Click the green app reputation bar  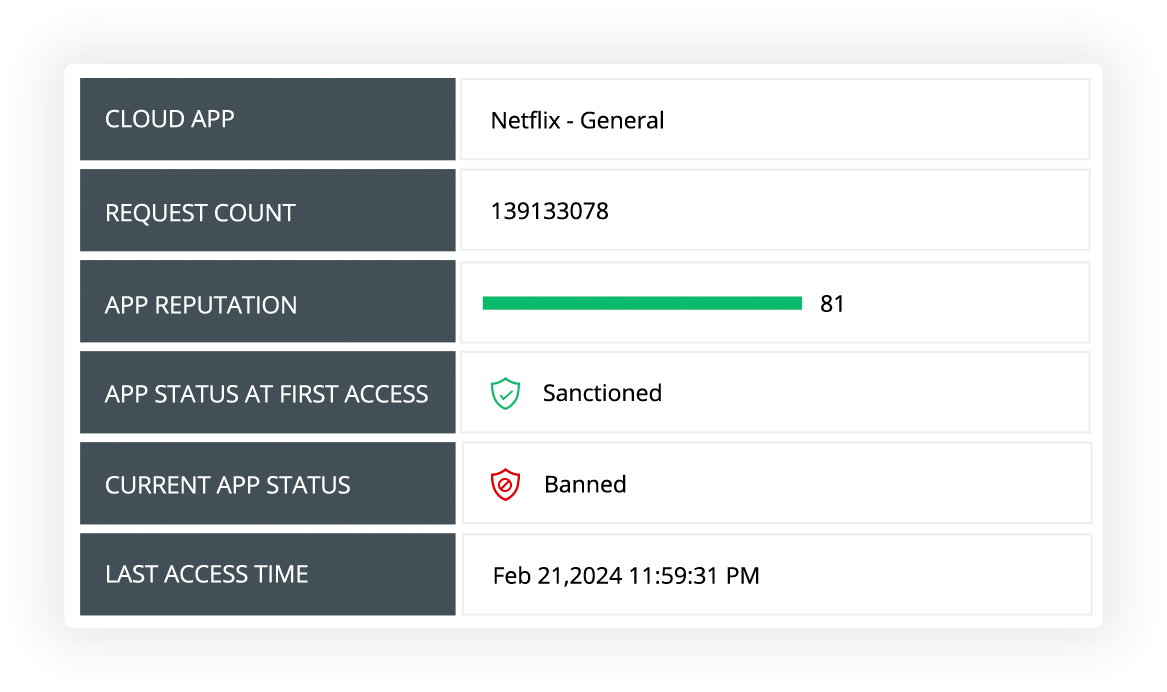[642, 303]
